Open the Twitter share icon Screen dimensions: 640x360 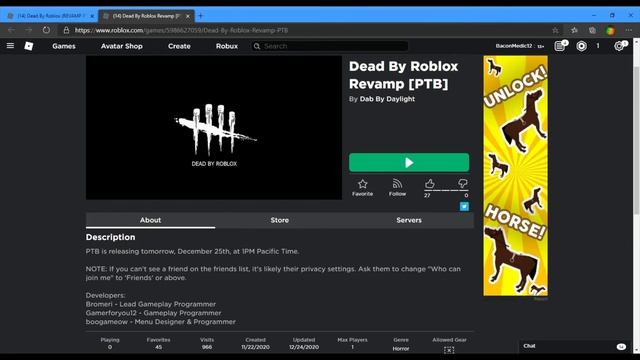[464, 207]
